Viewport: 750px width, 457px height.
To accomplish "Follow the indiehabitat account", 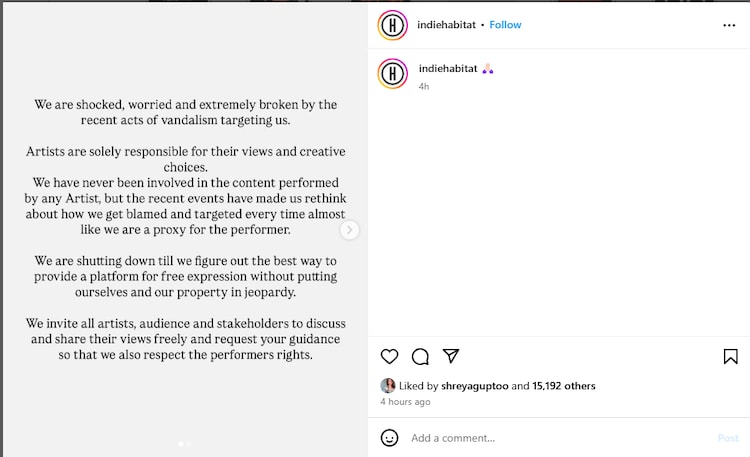I will pyautogui.click(x=505, y=25).
